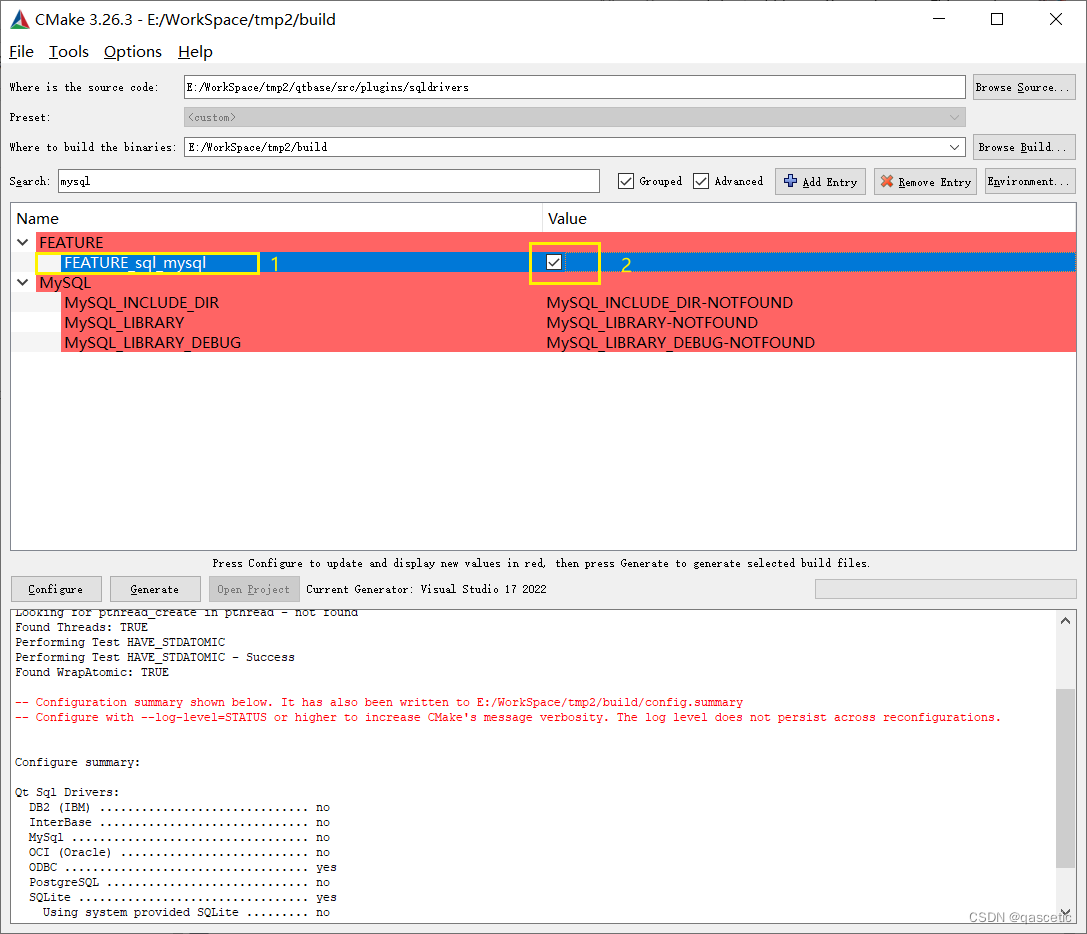The width and height of the screenshot is (1087, 934).
Task: Click the ODBC ... yes log line
Action: point(183,867)
